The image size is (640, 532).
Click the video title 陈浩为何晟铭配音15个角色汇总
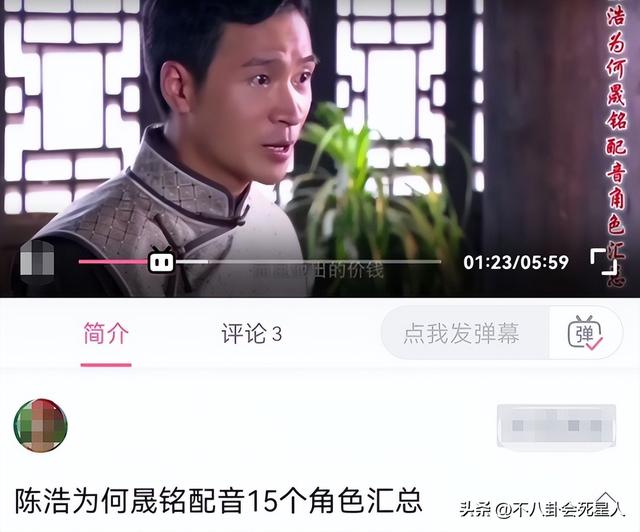coord(218,501)
